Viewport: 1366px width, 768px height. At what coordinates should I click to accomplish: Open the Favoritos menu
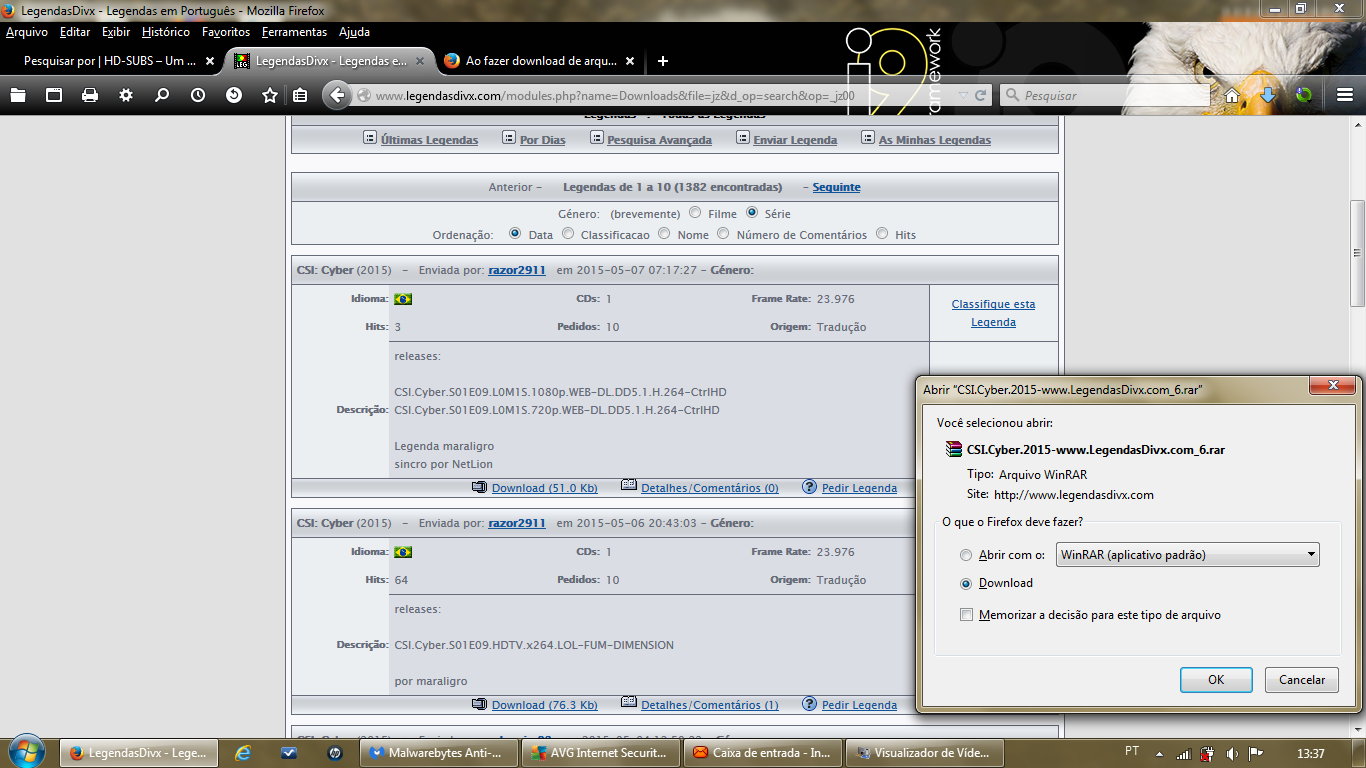[225, 32]
